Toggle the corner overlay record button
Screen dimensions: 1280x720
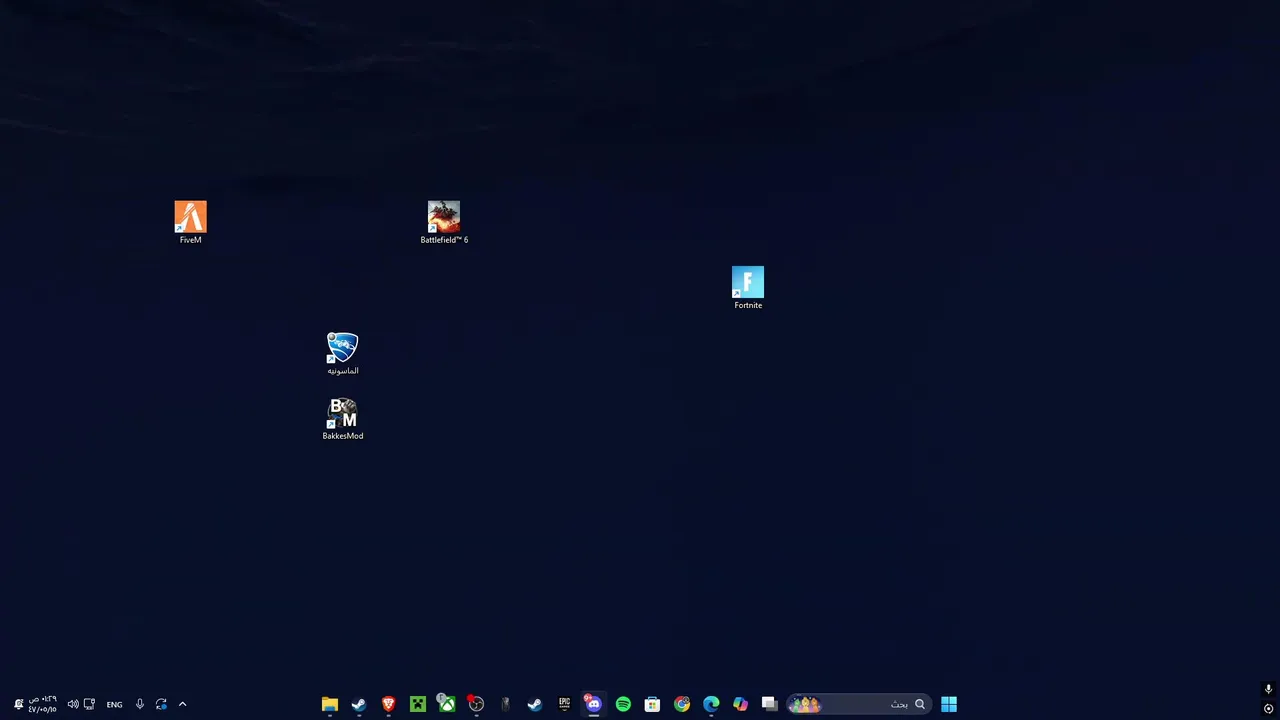(x=1268, y=709)
